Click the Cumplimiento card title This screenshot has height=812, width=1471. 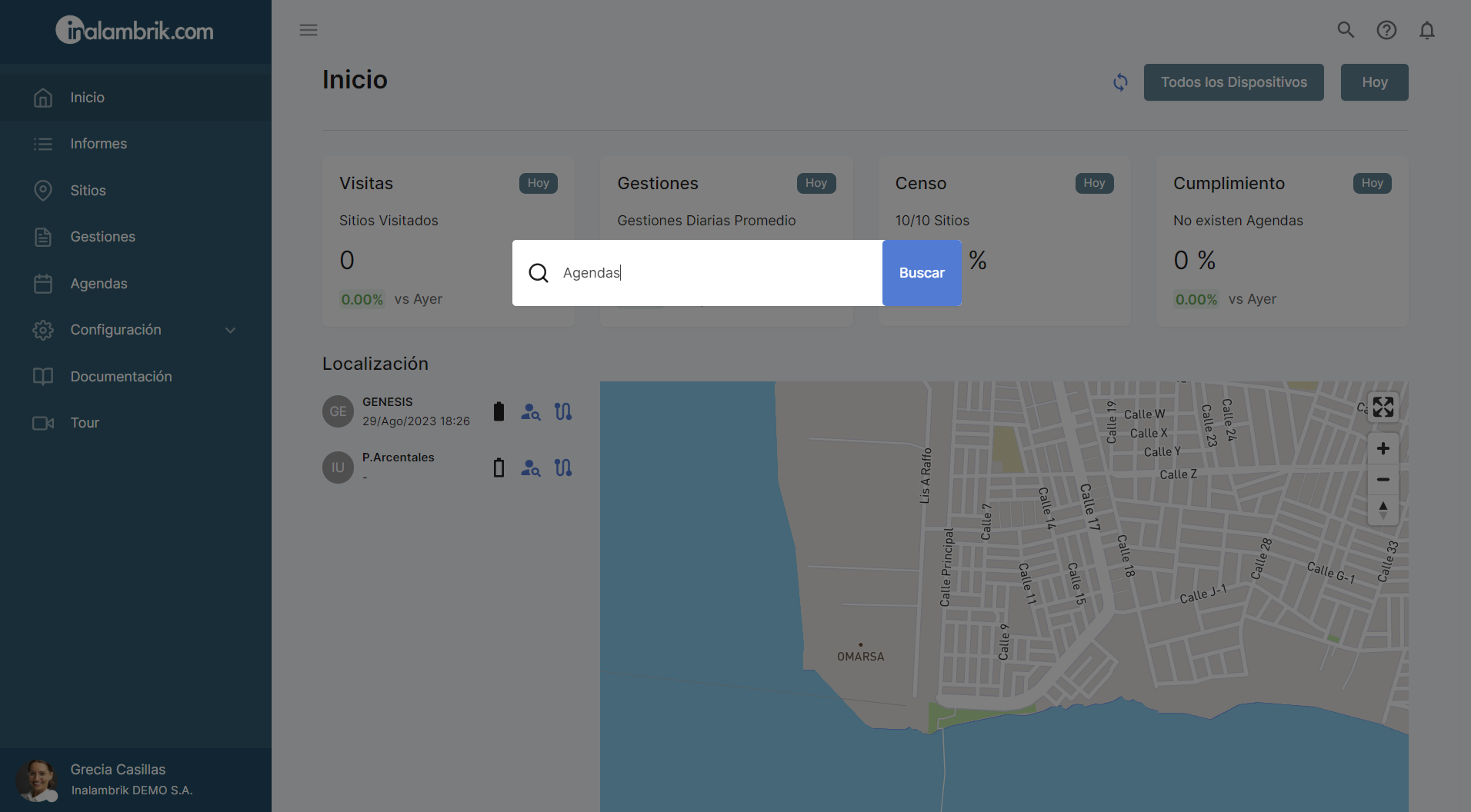tap(1229, 183)
